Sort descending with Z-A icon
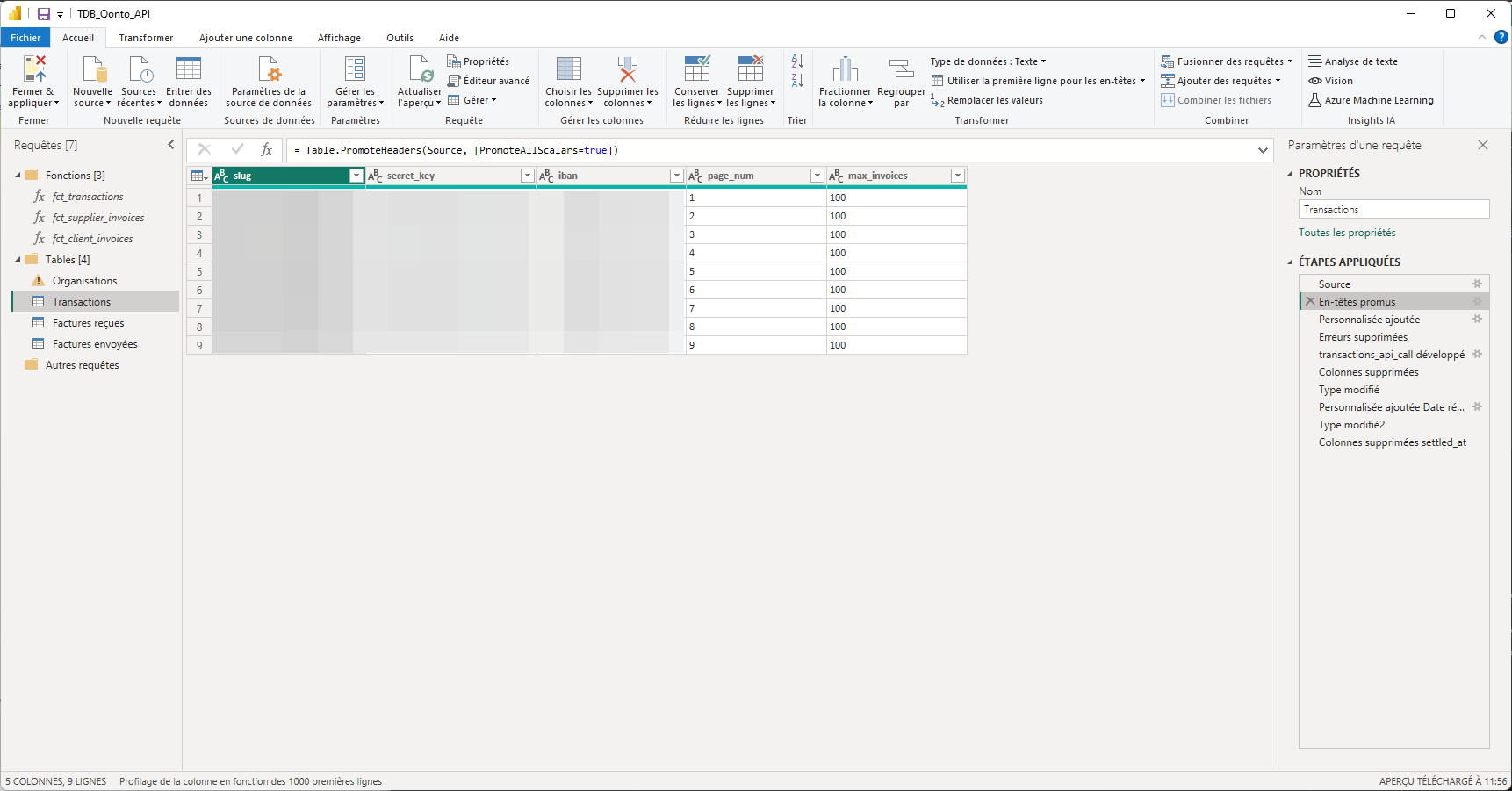This screenshot has height=791, width=1512. (797, 80)
